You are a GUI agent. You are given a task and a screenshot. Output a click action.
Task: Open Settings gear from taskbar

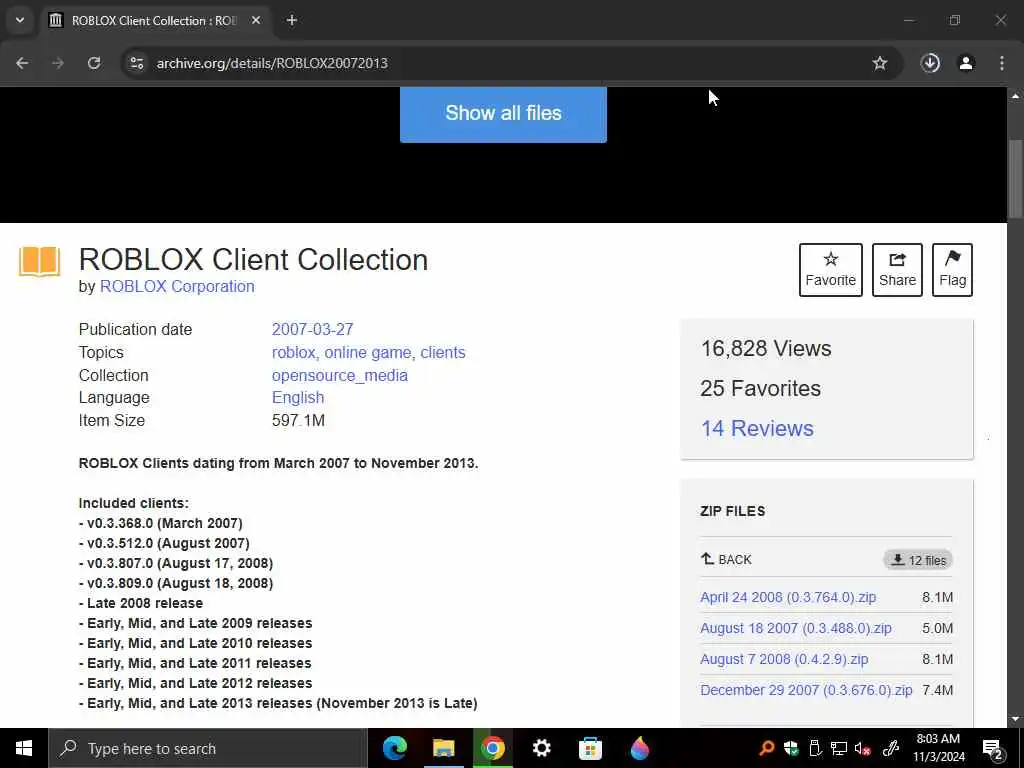tap(541, 748)
